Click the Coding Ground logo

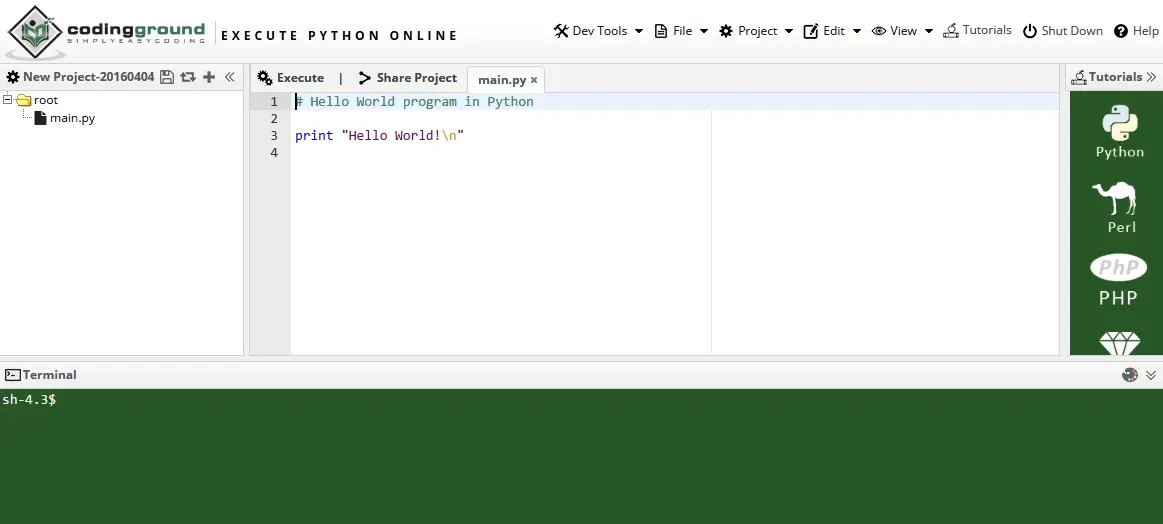108,33
